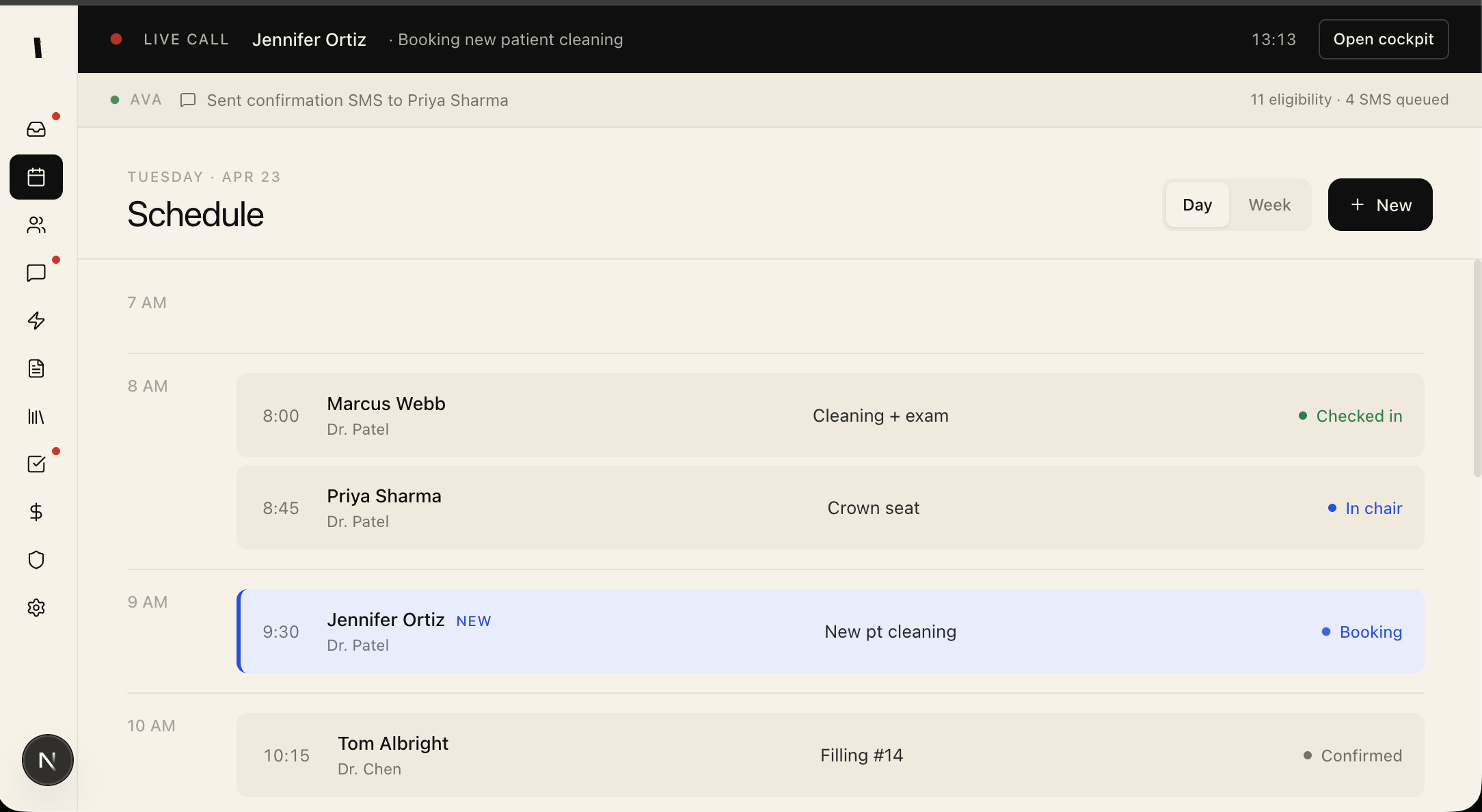Open the shield compliance icon
The image size is (1482, 812).
(x=36, y=560)
